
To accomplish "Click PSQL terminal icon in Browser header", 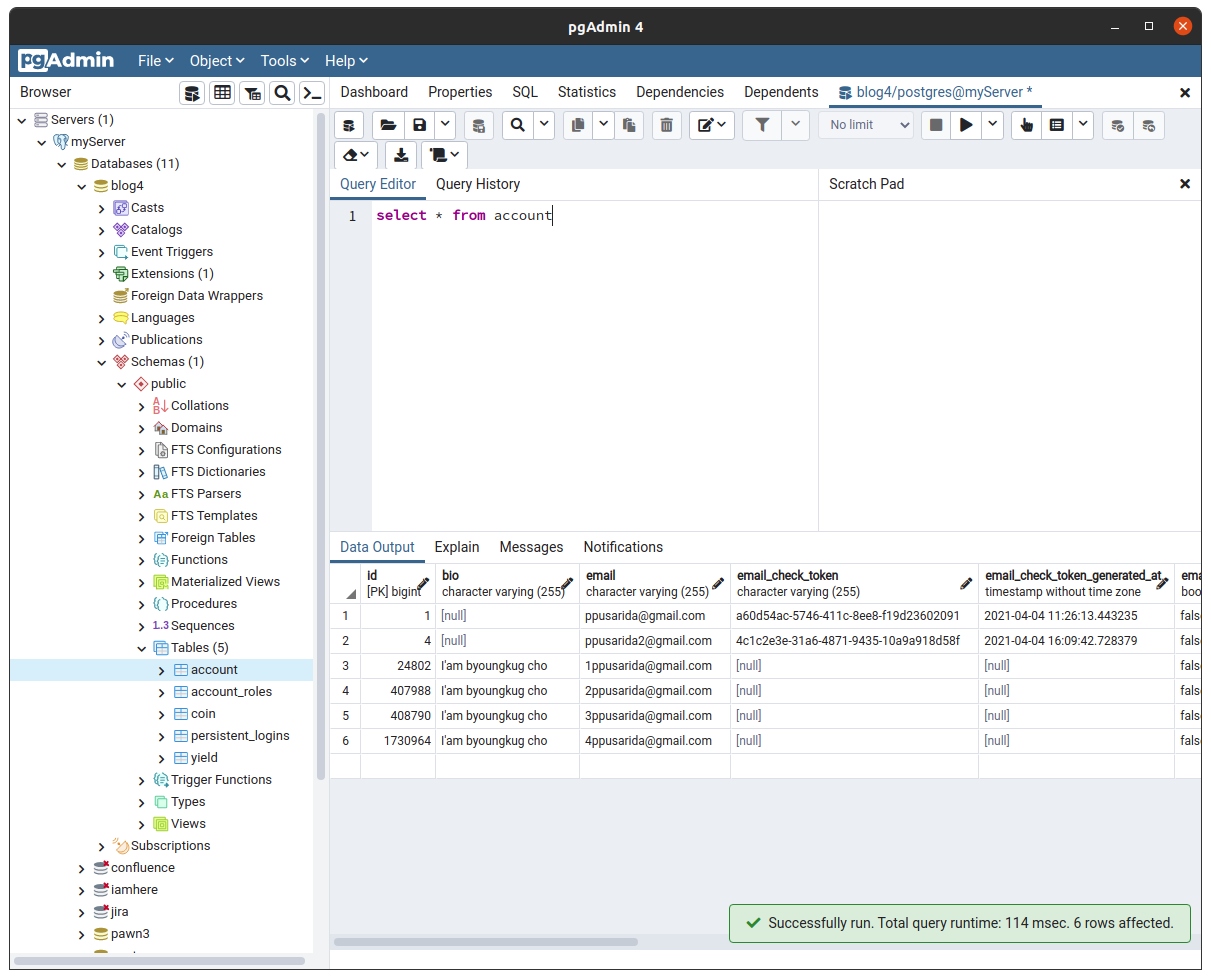I will [x=312, y=93].
